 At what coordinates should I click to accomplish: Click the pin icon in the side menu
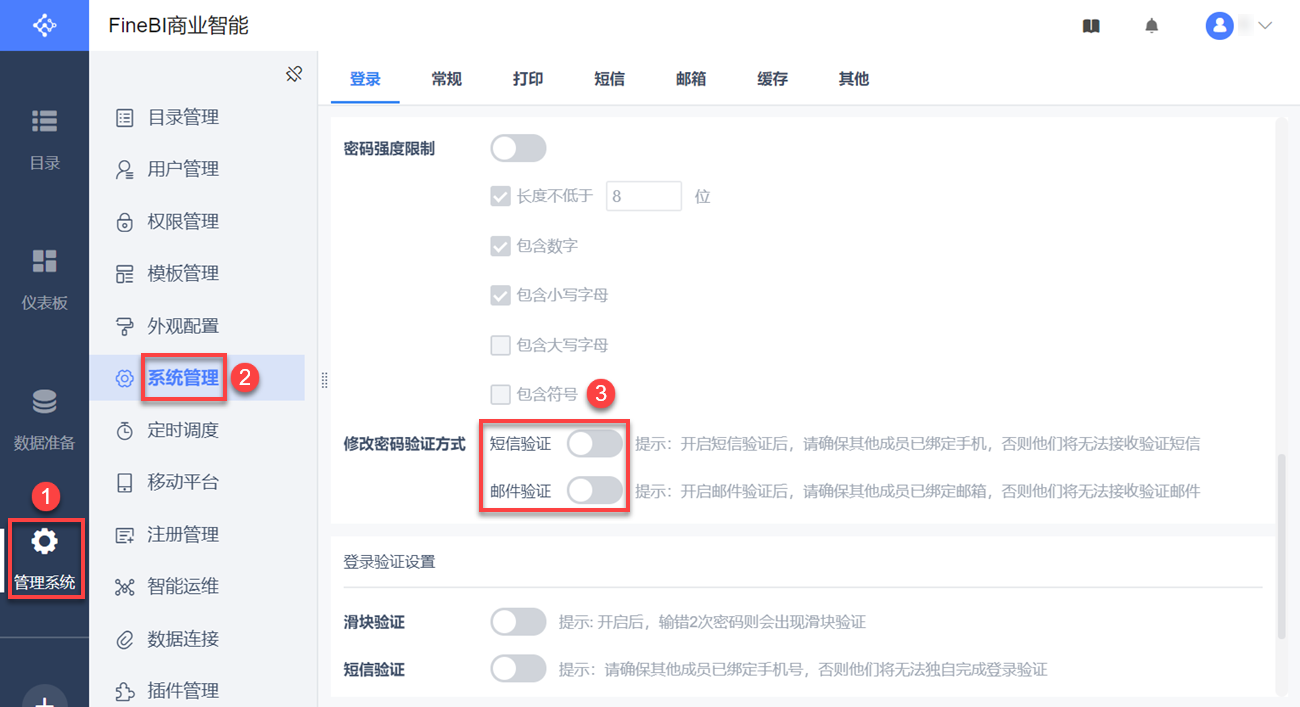(x=294, y=74)
